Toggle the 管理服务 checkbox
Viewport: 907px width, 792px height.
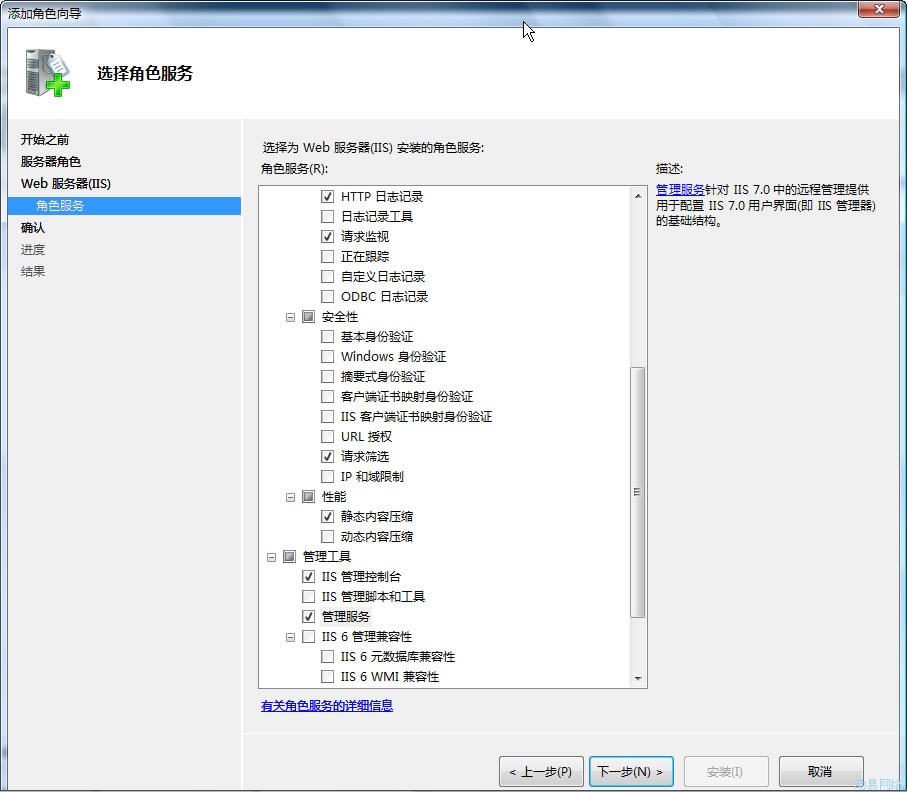(x=308, y=617)
